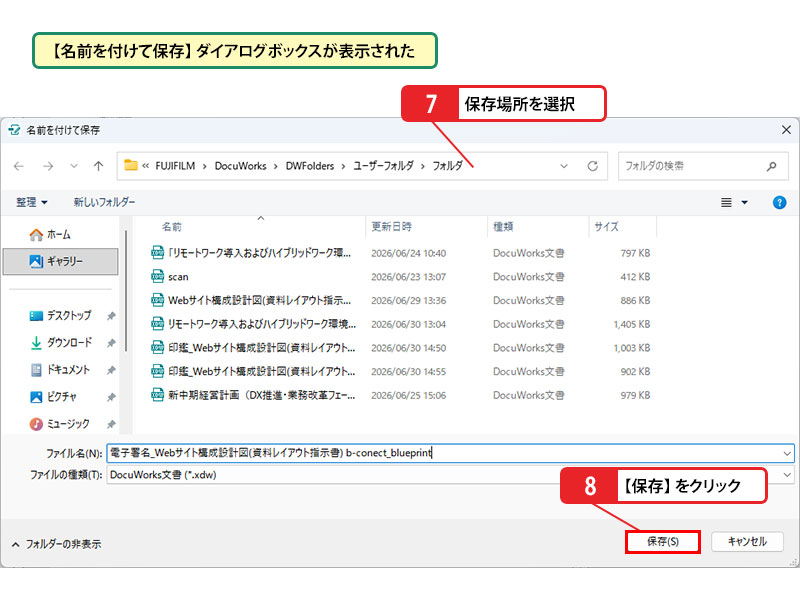Click the 保存(S) button

coord(662,542)
